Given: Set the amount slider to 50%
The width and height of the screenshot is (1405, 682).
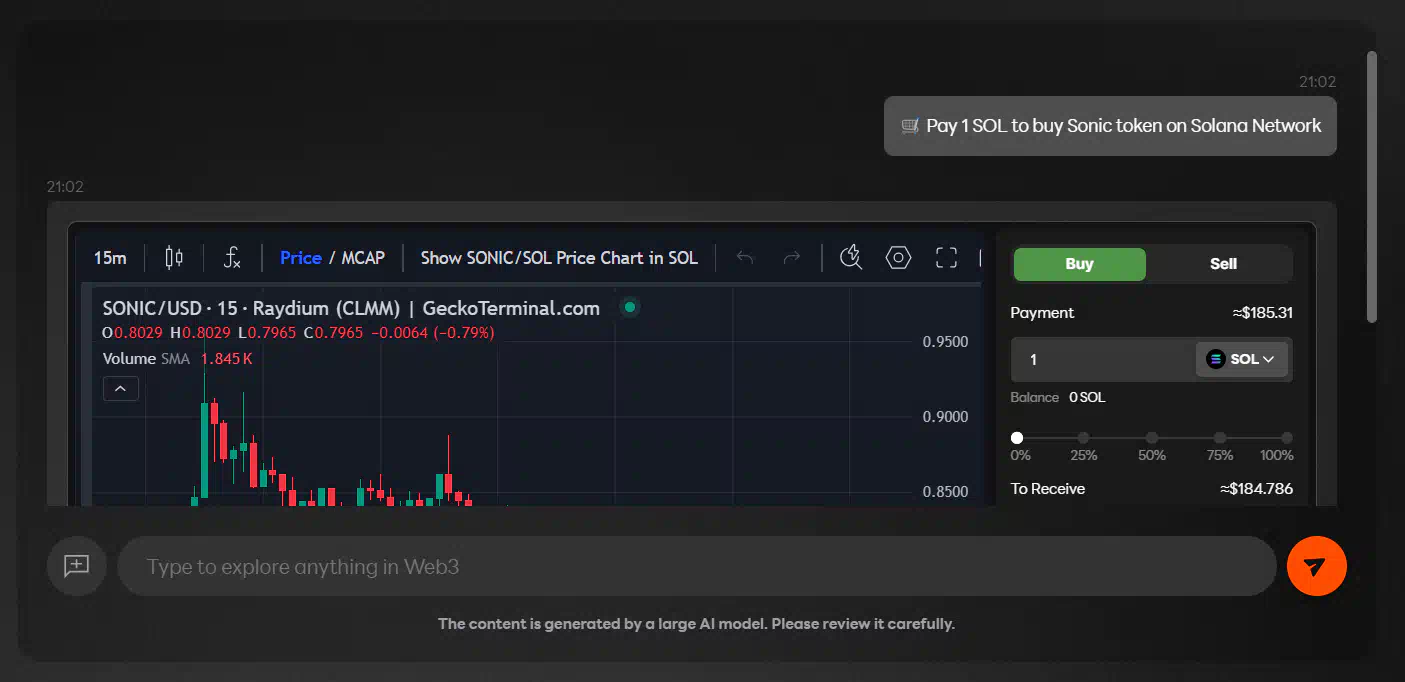Looking at the screenshot, I should click(1152, 438).
